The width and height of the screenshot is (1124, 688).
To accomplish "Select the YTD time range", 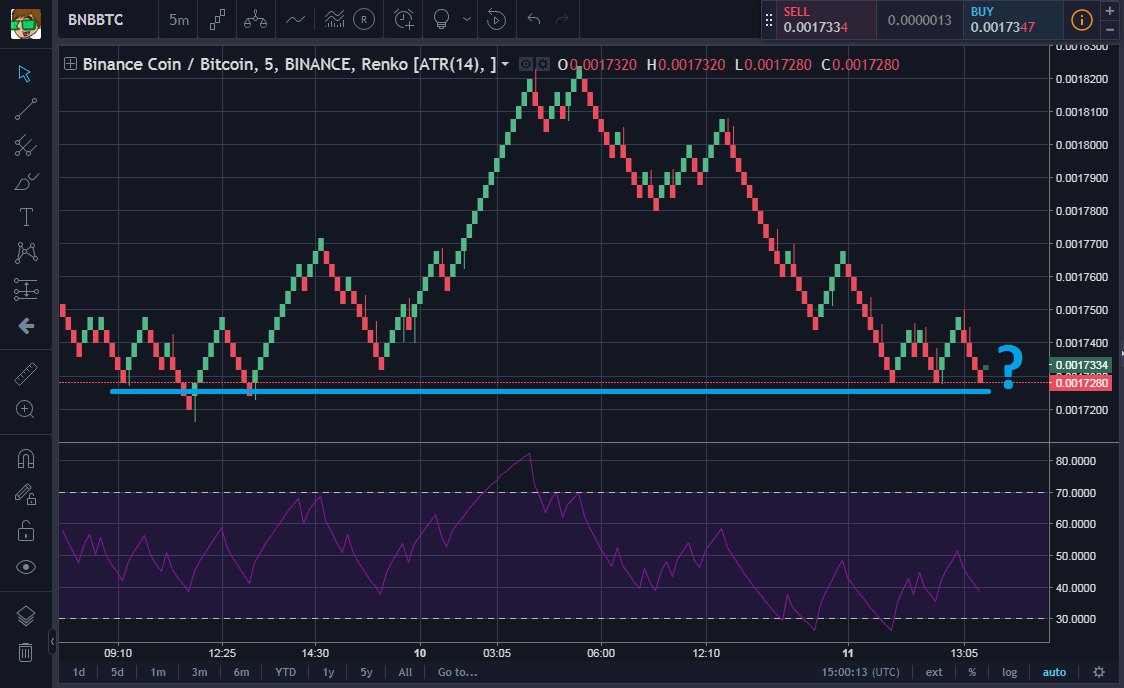I will tap(285, 672).
